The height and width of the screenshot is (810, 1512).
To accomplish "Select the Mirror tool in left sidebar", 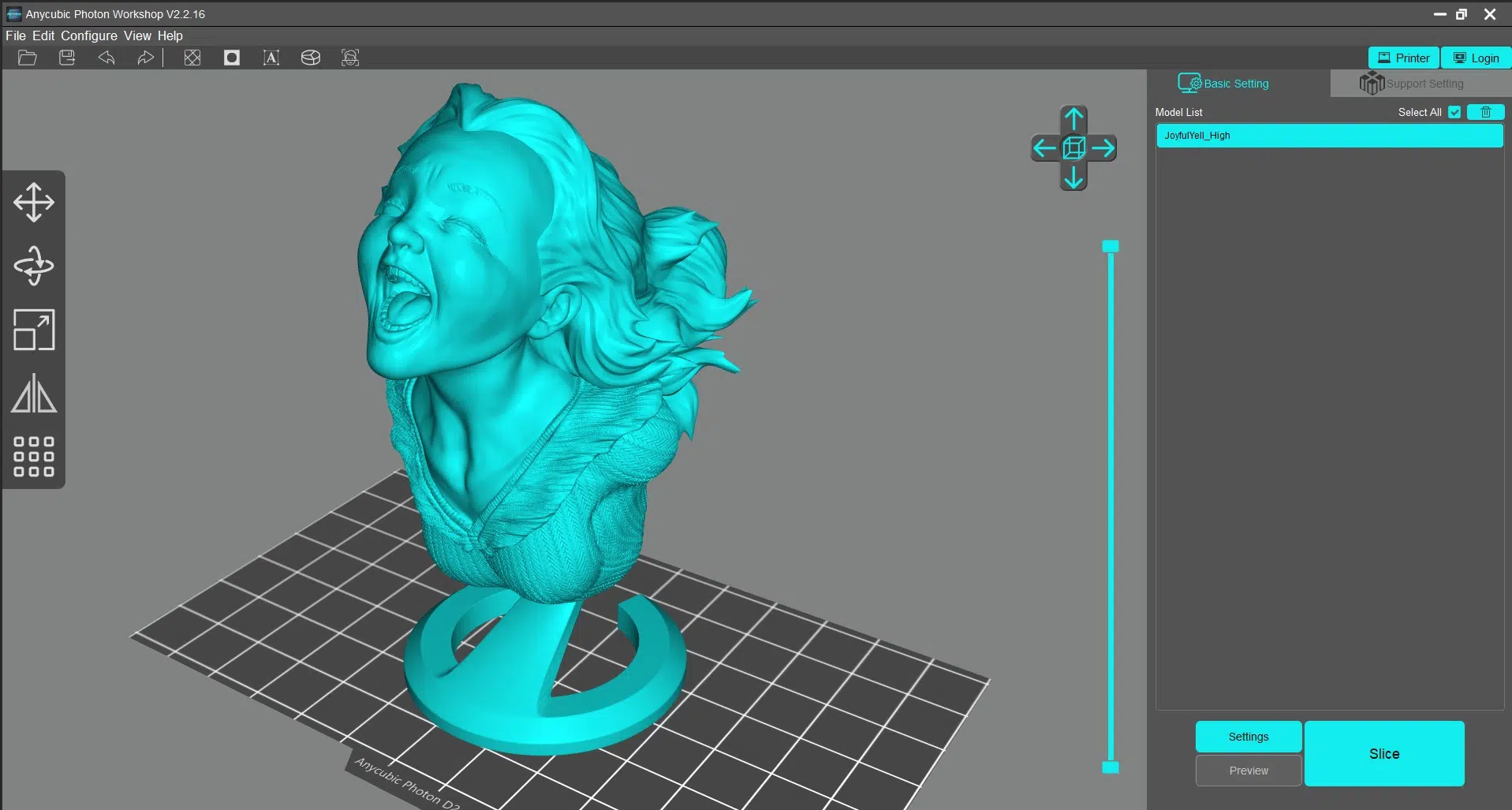I will click(x=34, y=393).
